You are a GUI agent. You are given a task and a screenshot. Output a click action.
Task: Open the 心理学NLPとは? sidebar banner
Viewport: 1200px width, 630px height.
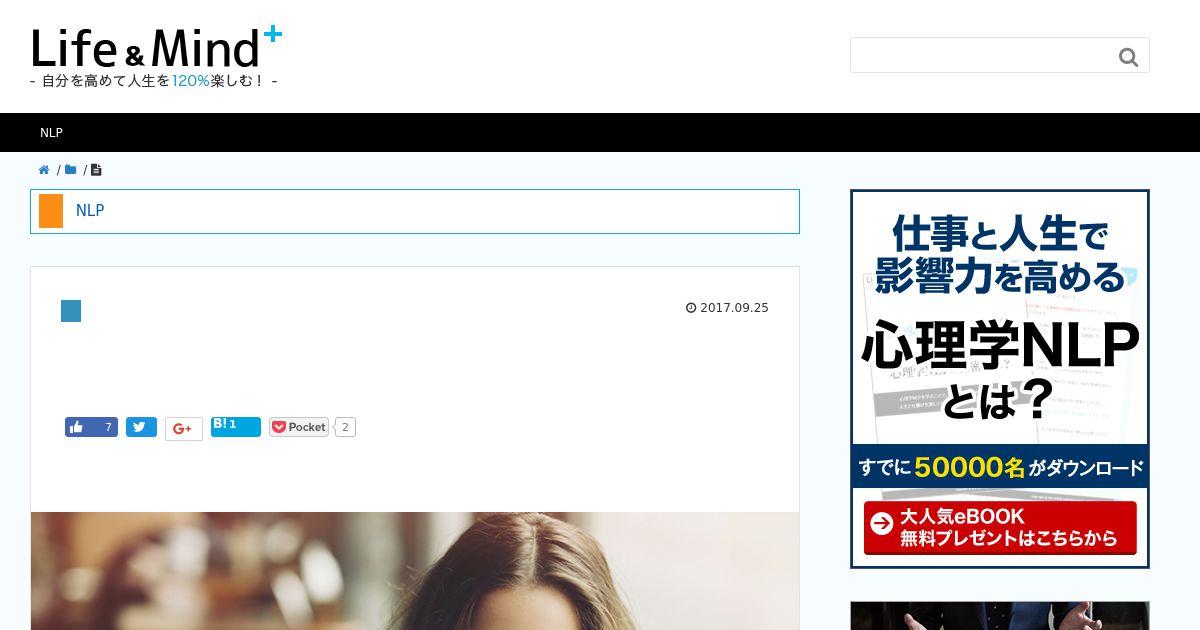1000,379
